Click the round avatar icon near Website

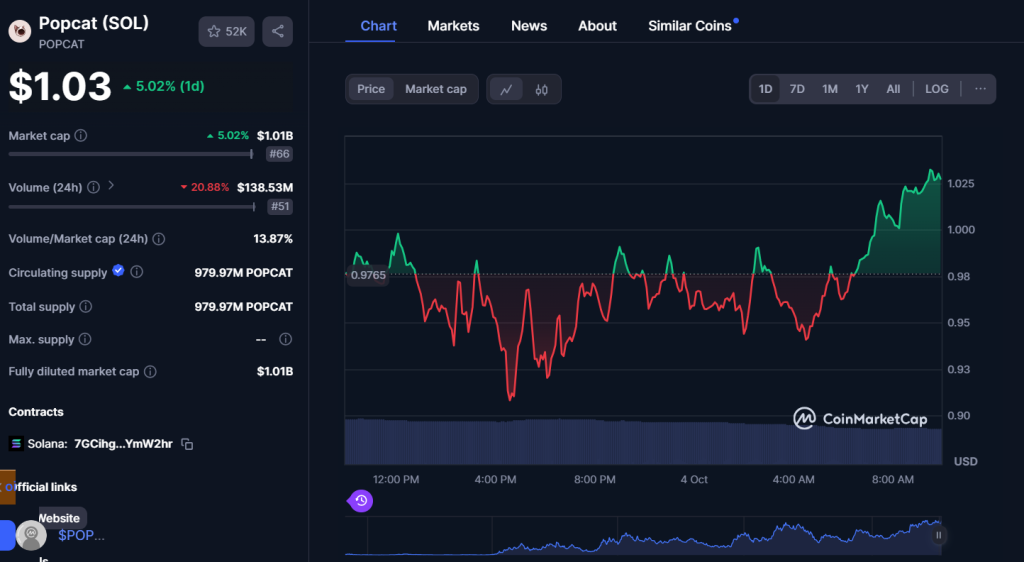[31, 535]
